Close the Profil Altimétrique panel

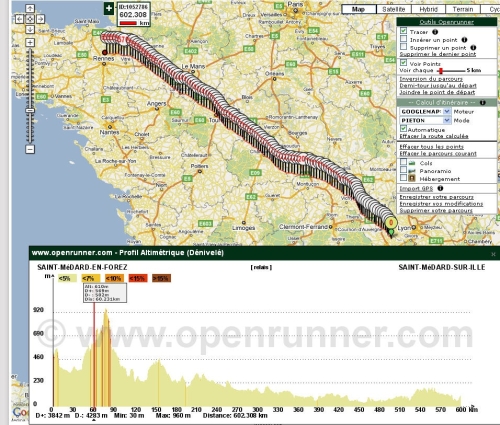point(493,254)
